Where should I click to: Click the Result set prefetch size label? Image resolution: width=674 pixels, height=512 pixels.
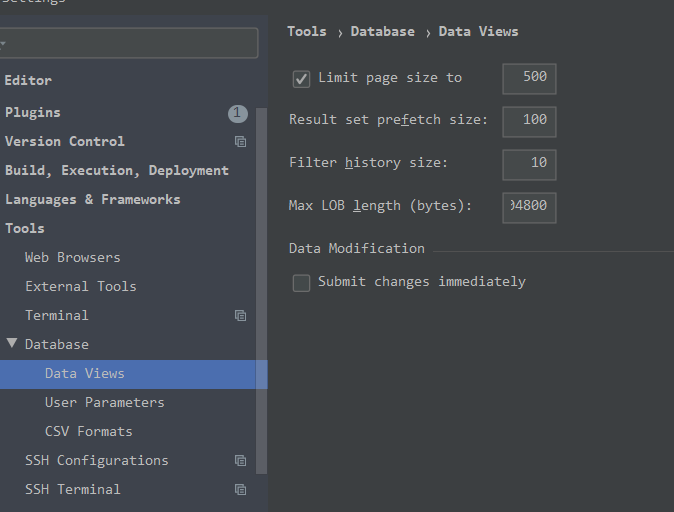click(x=388, y=120)
